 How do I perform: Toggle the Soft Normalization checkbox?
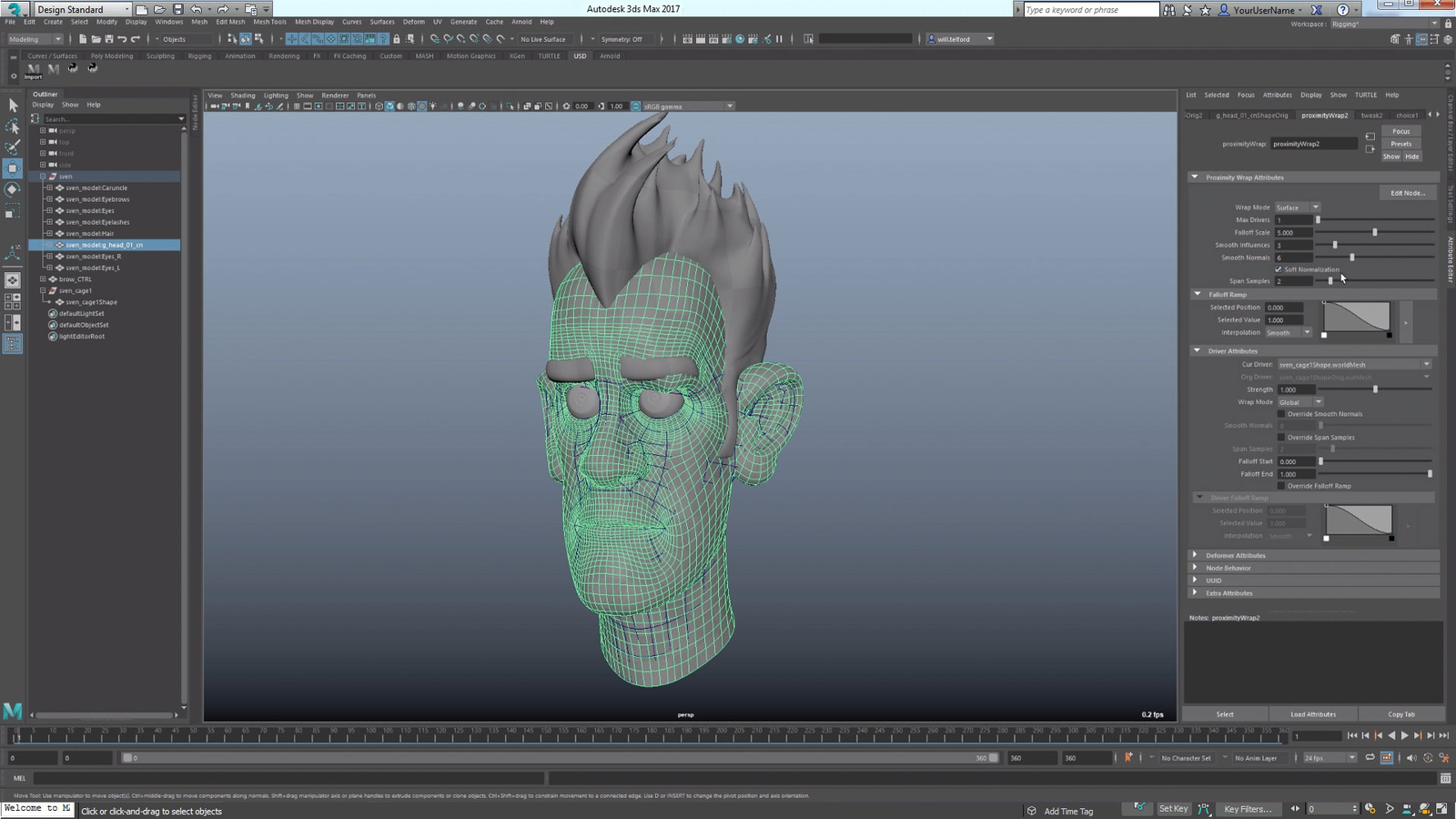1279,269
